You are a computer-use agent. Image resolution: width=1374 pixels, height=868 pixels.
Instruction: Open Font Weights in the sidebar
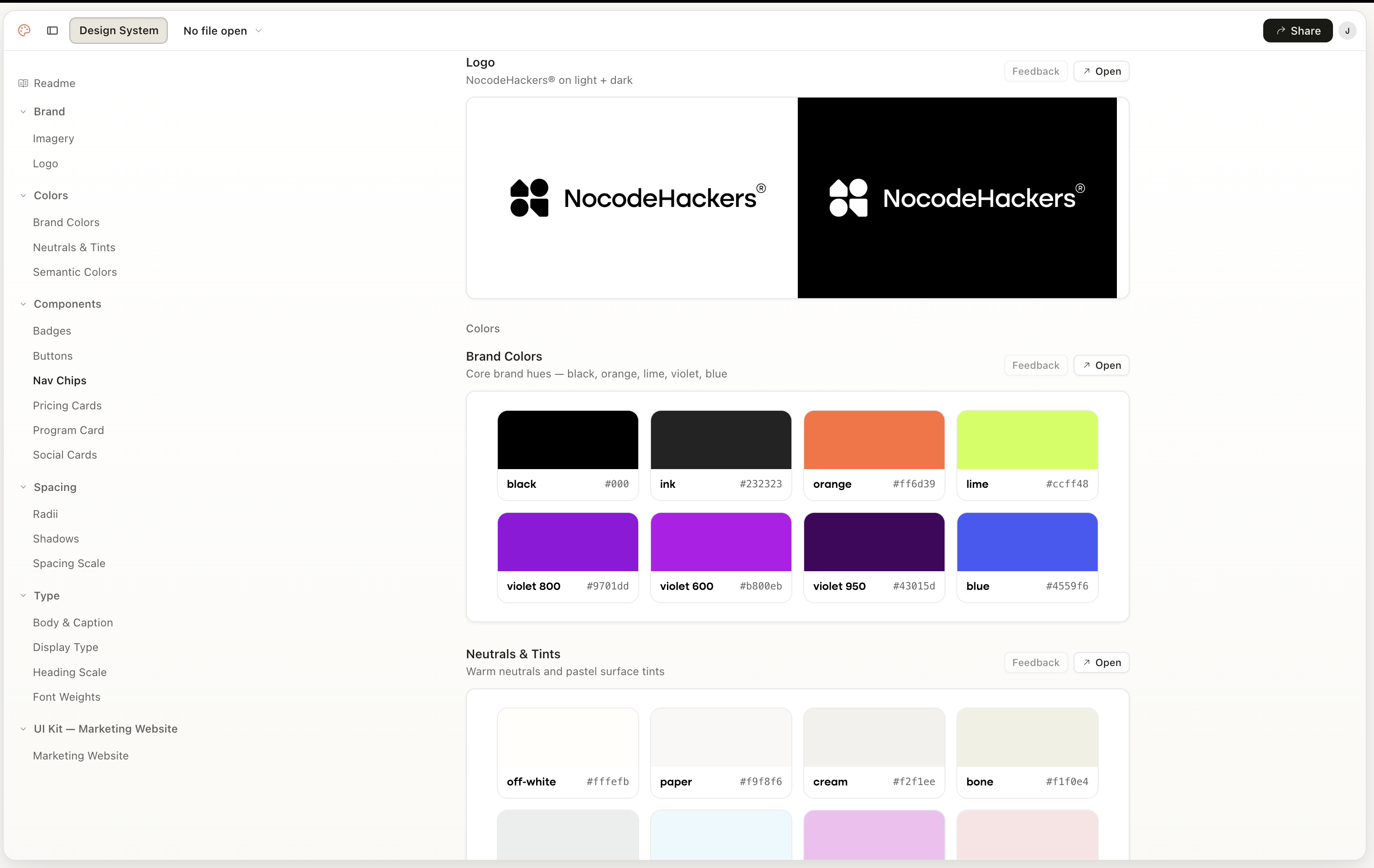point(67,697)
